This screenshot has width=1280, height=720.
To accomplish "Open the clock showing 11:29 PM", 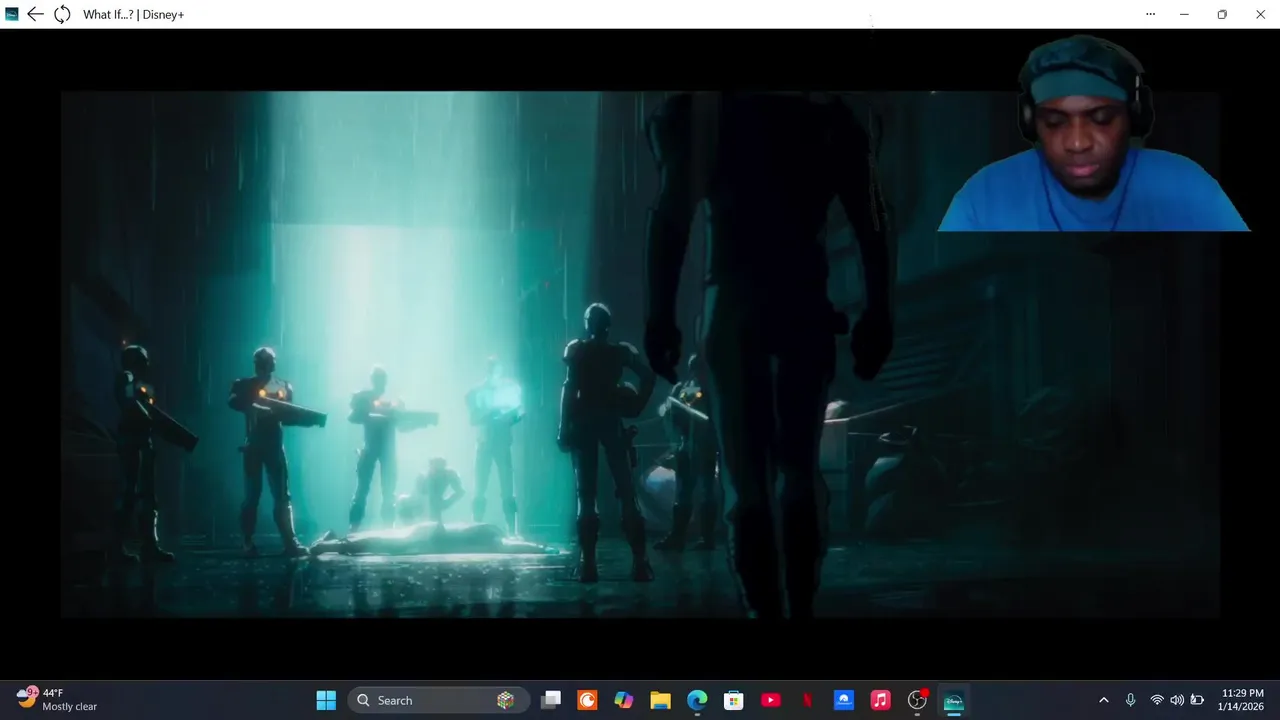I will [1243, 700].
